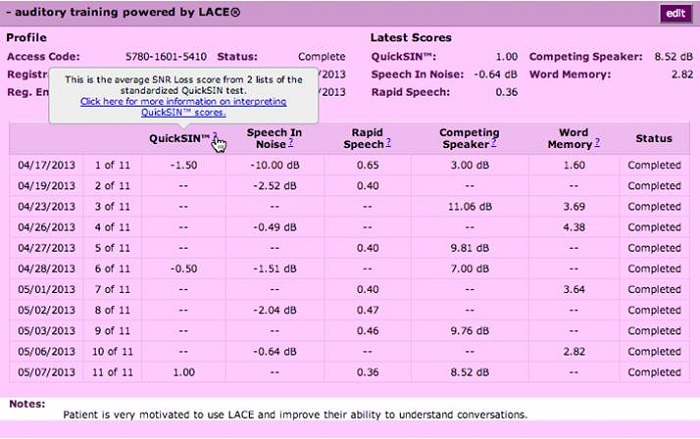Select the Rapid Speech value 0.47
This screenshot has height=439, width=700.
click(367, 310)
